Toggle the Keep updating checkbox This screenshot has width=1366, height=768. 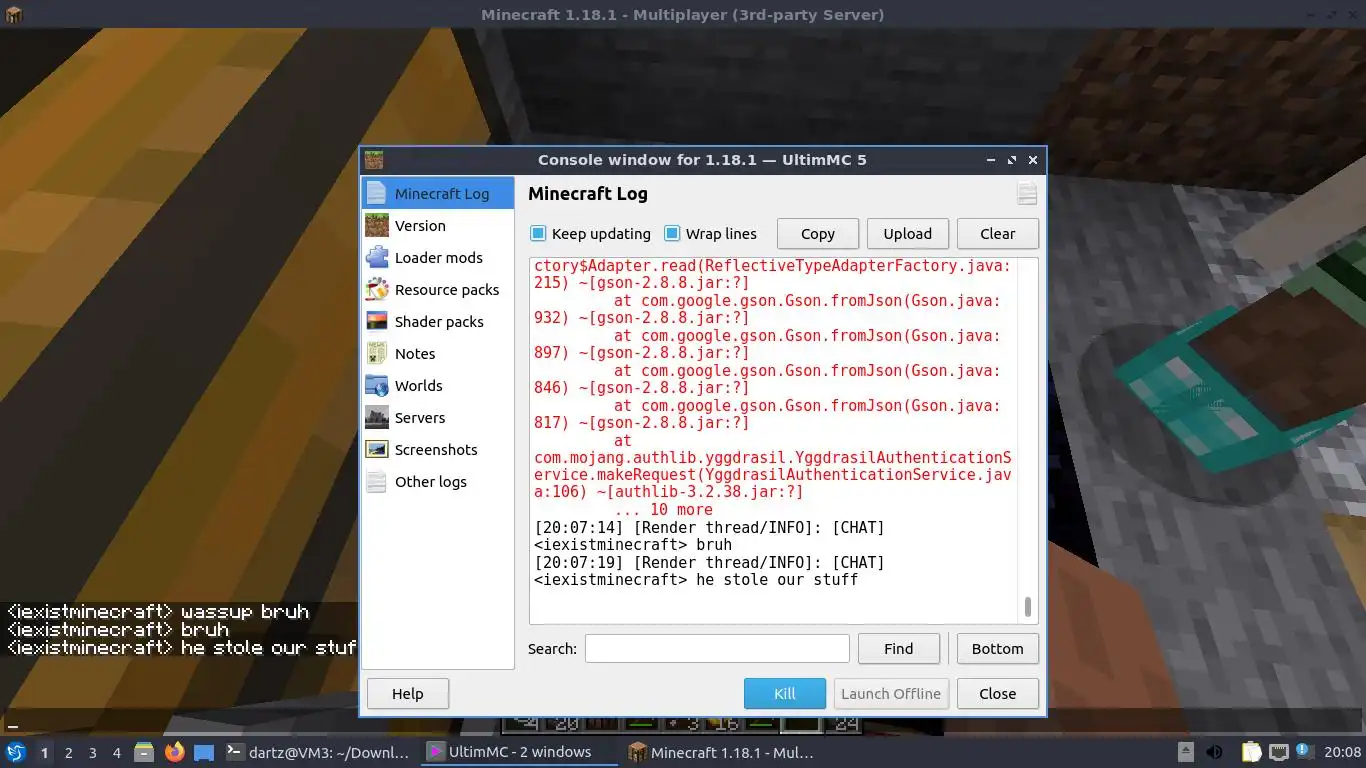[x=538, y=233]
